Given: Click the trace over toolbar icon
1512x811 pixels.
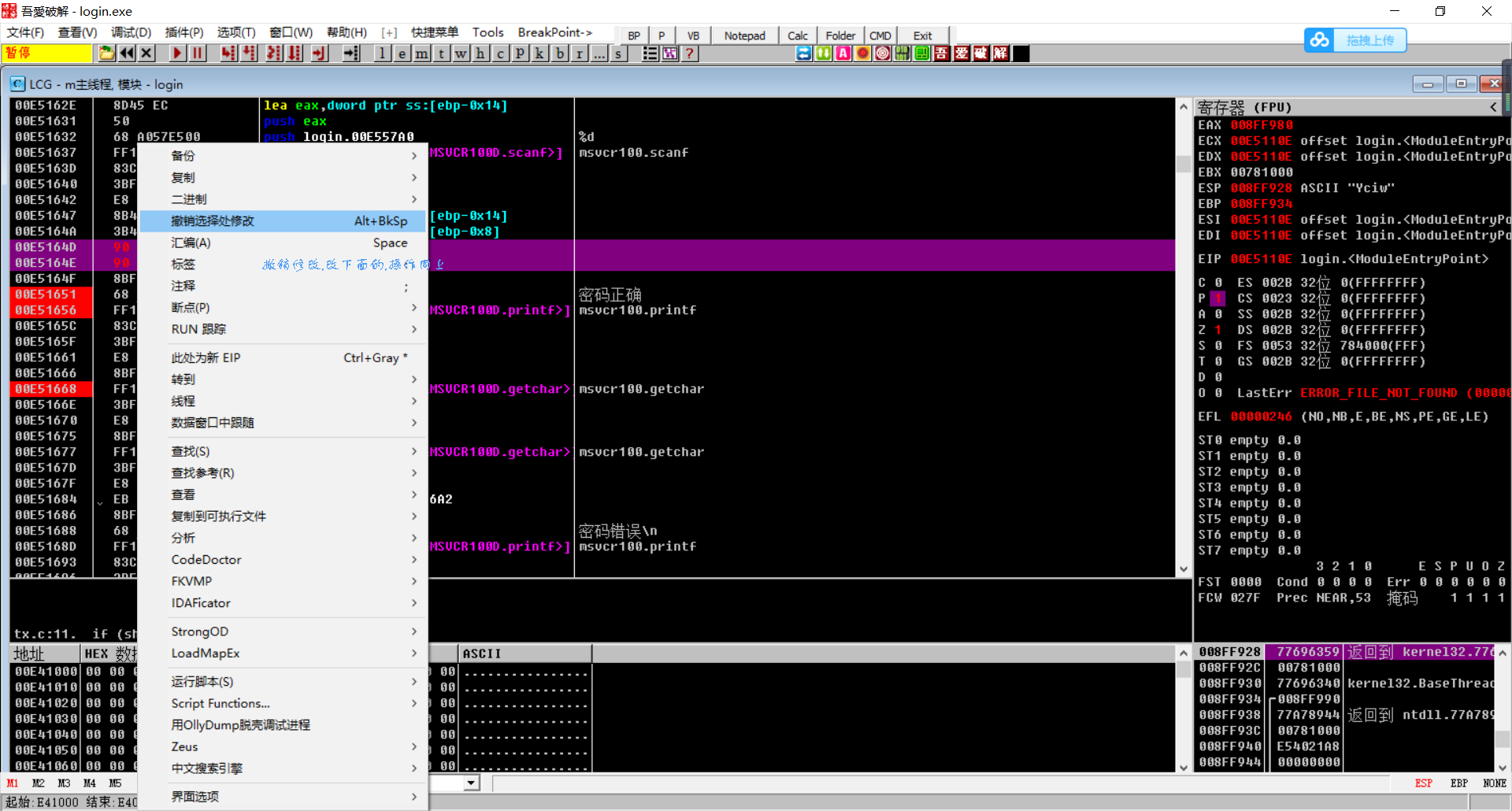Looking at the screenshot, I should tap(295, 53).
